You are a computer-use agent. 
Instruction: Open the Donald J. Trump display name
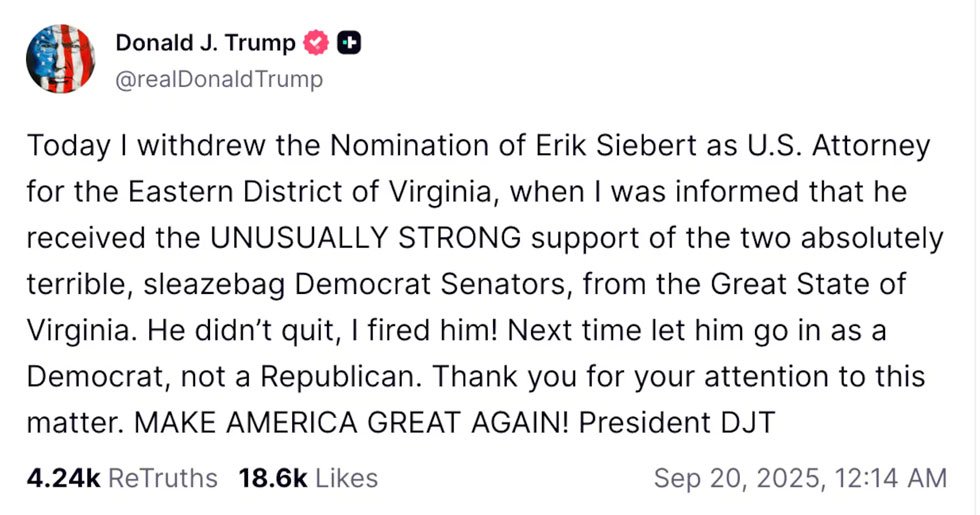pyautogui.click(x=205, y=43)
